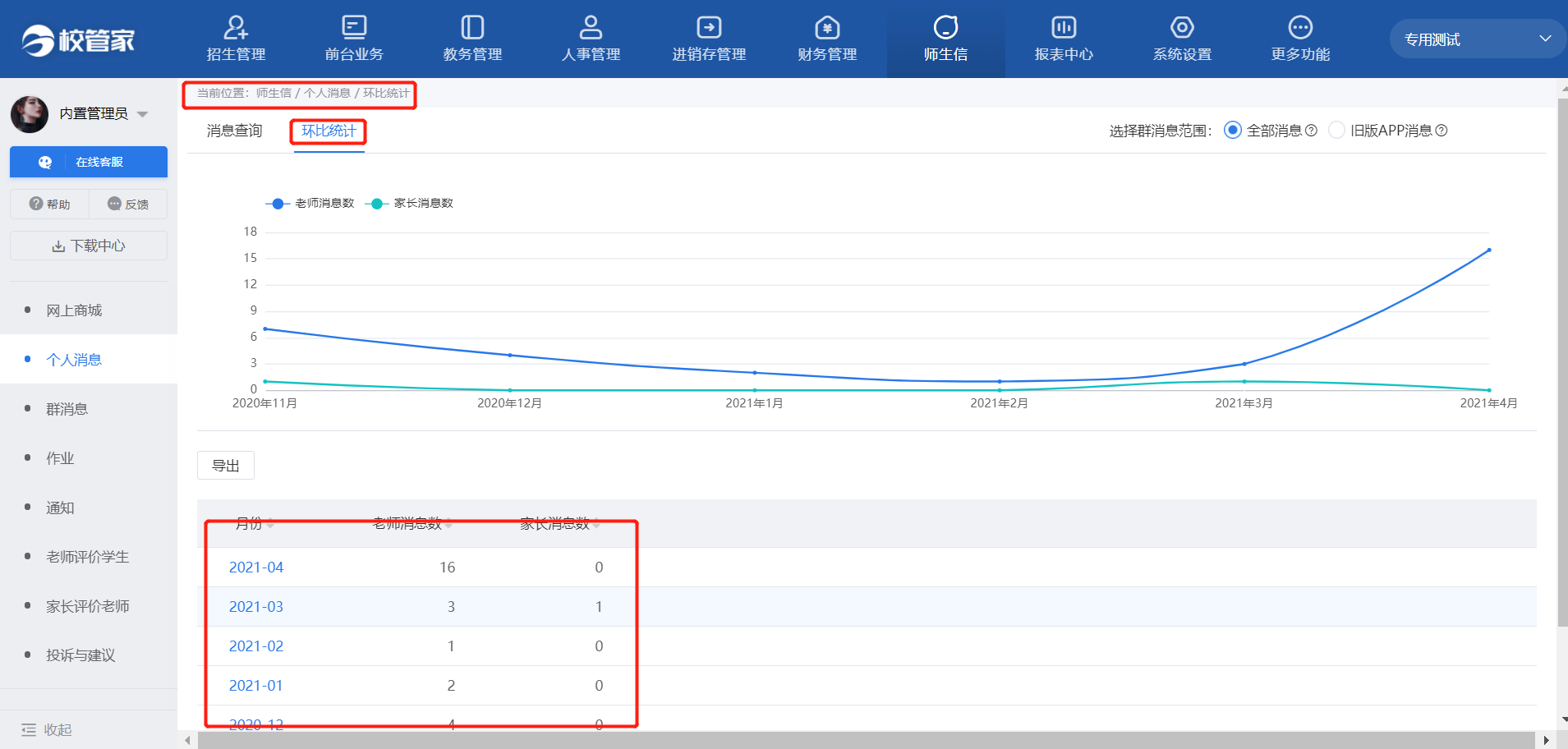Click the 16 value in the 2021-04 row
1568x749 pixels.
tap(447, 567)
